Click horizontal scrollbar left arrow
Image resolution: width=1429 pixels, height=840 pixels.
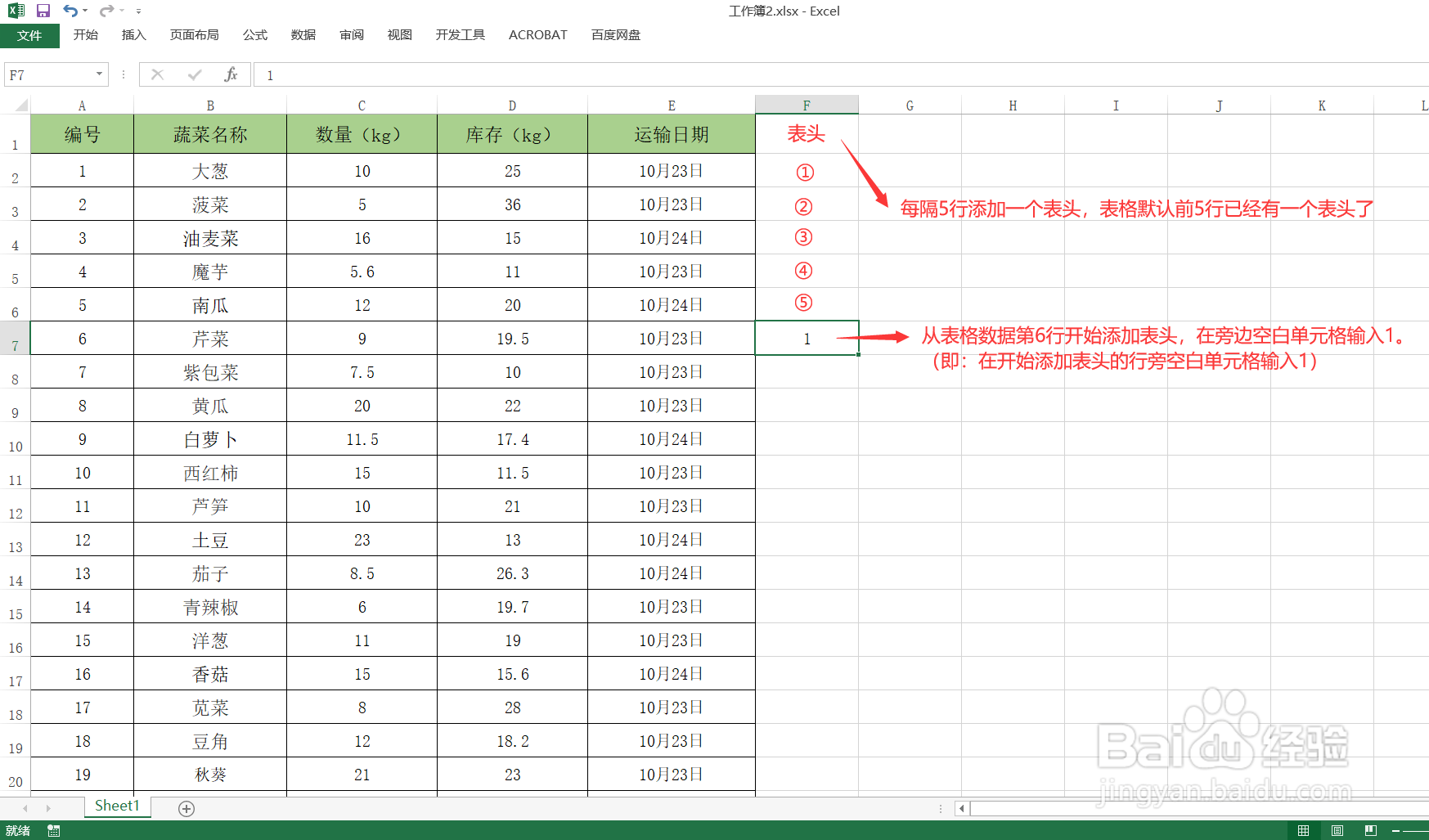click(962, 809)
